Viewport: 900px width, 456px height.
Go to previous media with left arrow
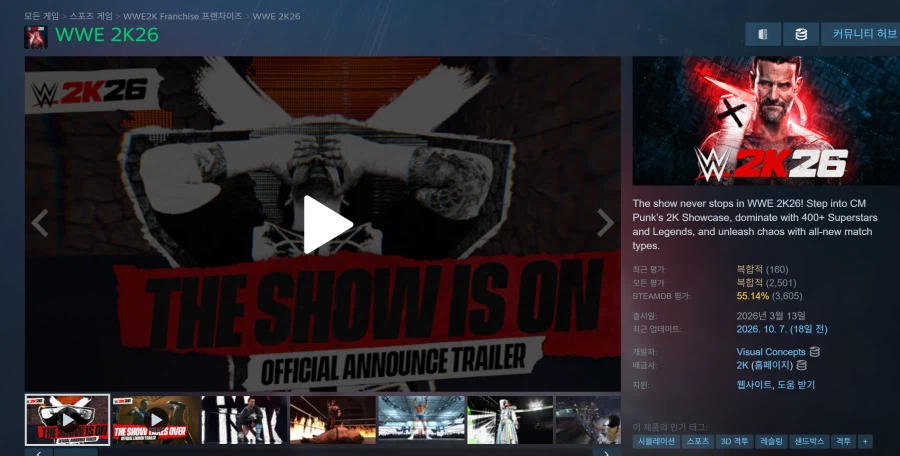pos(40,223)
